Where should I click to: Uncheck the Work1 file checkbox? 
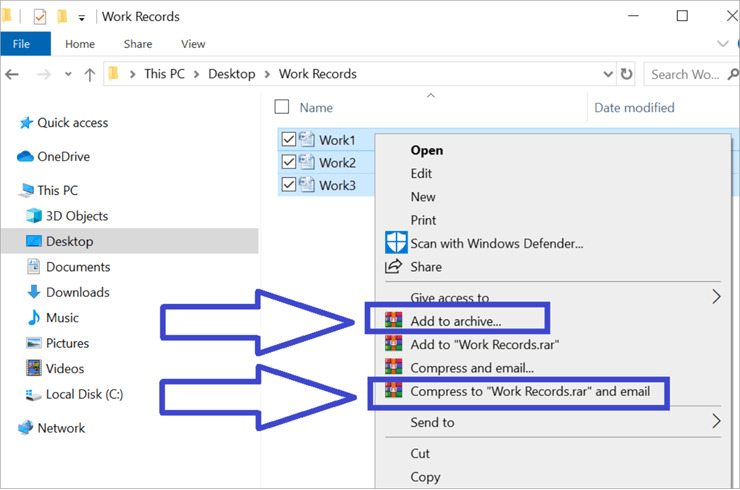[x=289, y=139]
